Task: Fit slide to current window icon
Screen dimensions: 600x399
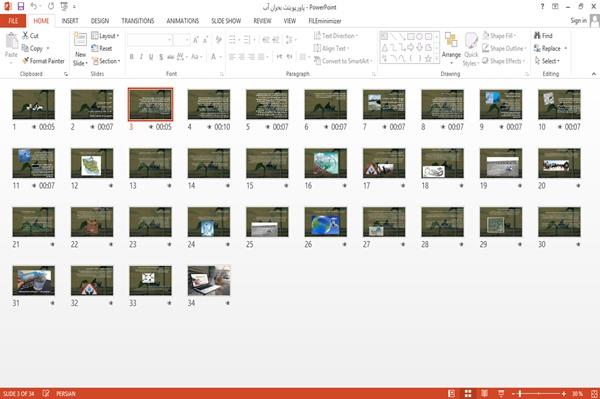Action: point(594,393)
